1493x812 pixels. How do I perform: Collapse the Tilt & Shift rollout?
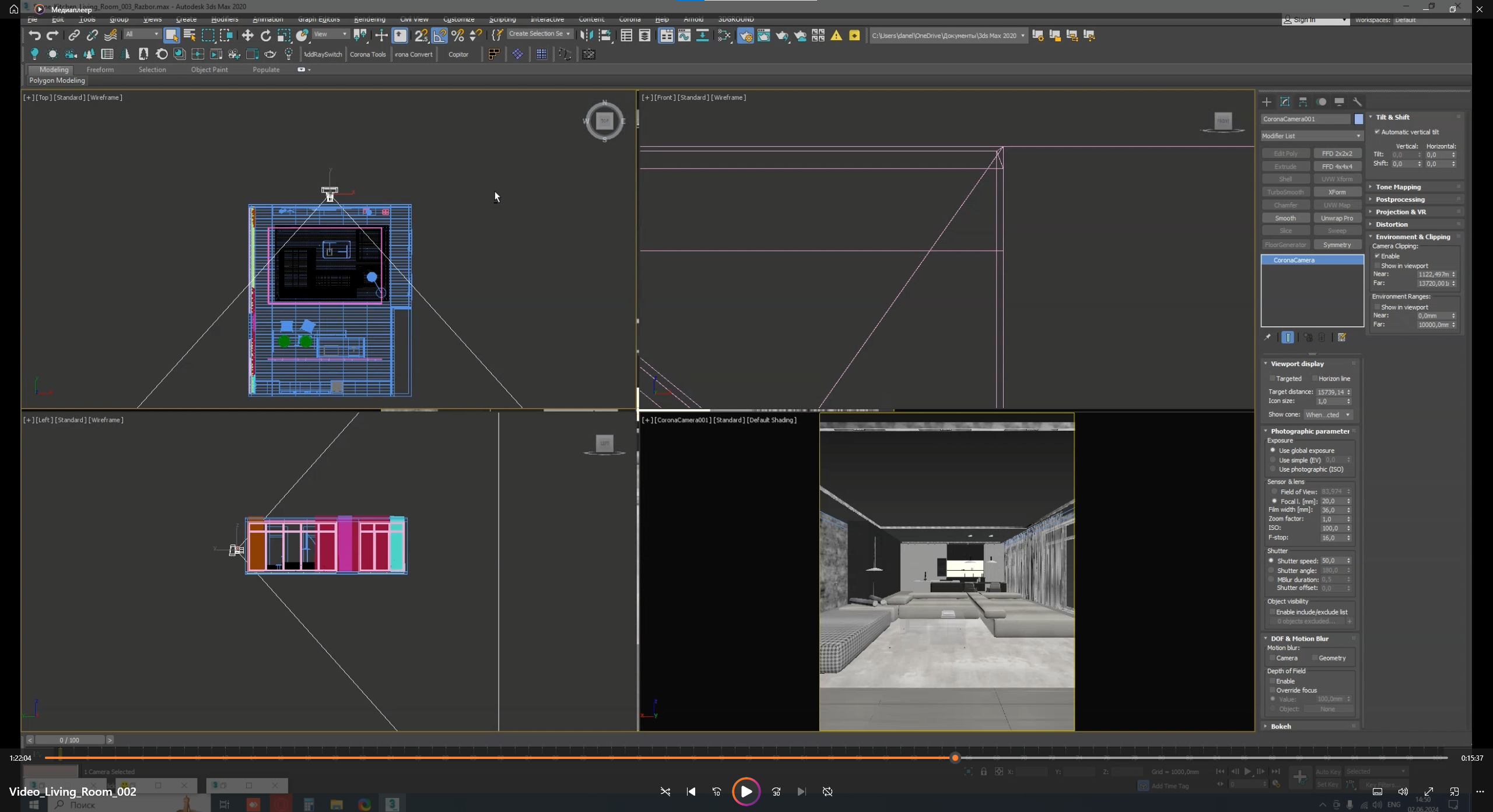1393,117
